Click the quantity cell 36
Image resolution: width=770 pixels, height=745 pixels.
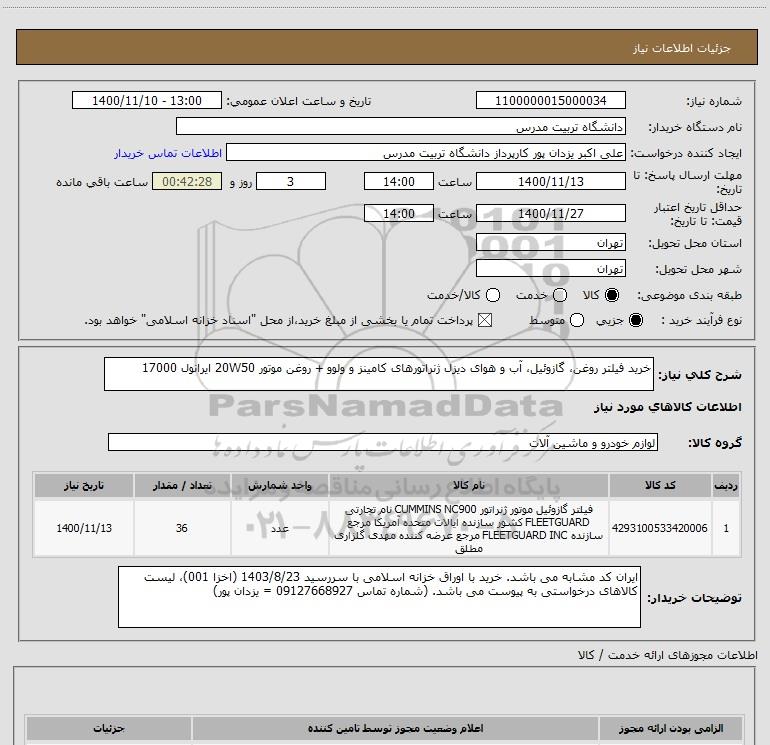pyautogui.click(x=182, y=528)
